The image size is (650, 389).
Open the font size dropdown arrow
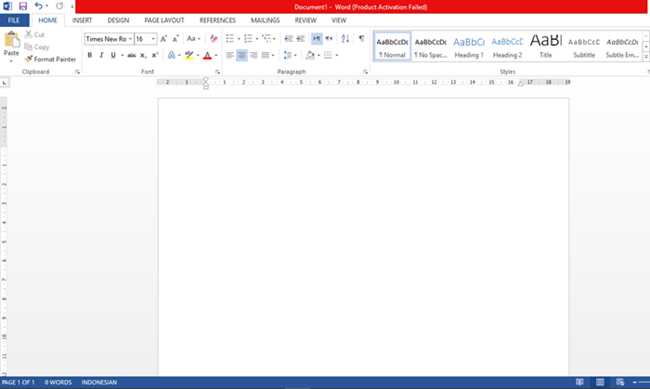point(153,39)
